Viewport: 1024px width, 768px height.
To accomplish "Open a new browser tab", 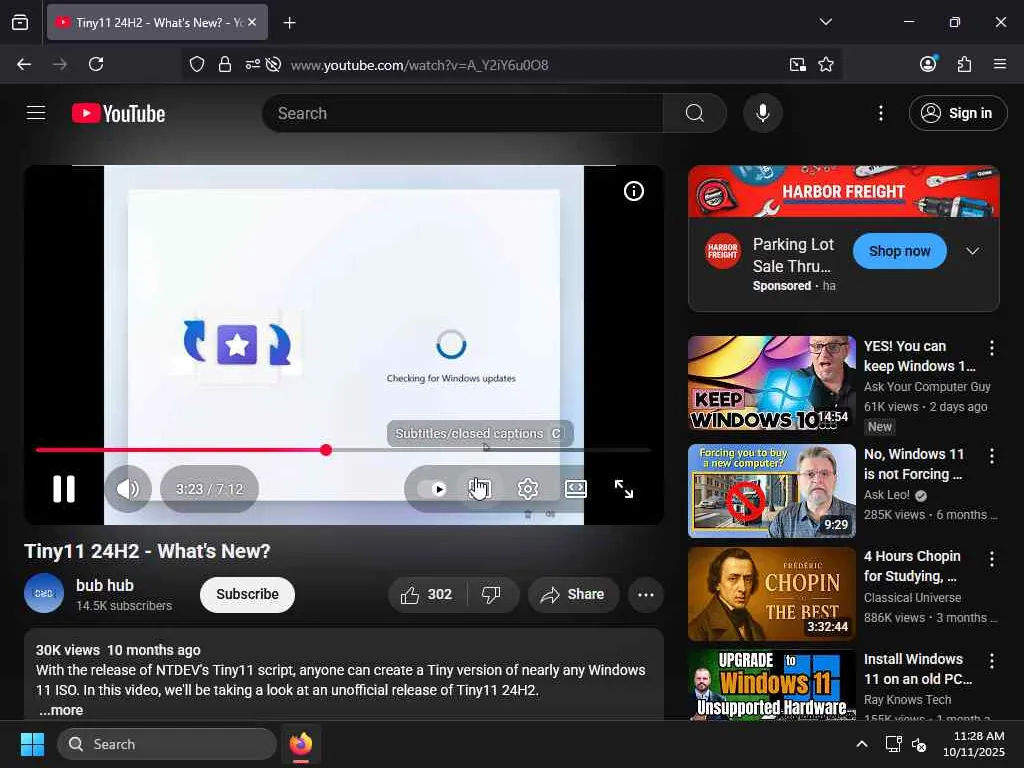I will [289, 23].
